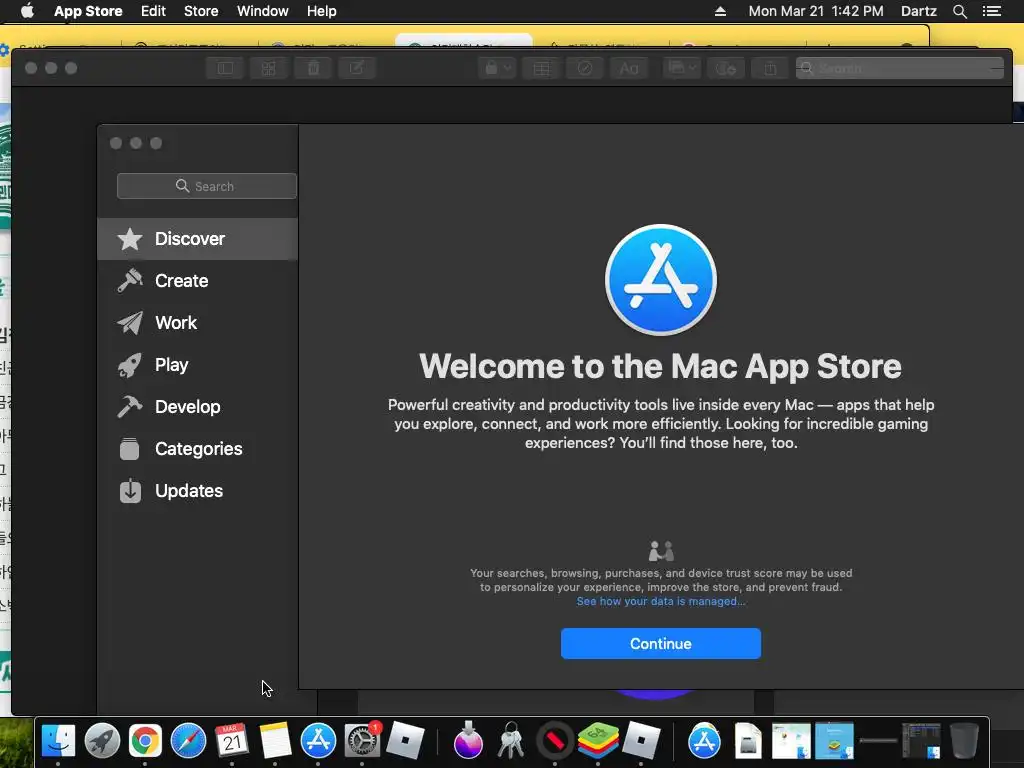Click the trash delete button in Notes toolbar
Screen dimensions: 1024x768
[x=313, y=68]
